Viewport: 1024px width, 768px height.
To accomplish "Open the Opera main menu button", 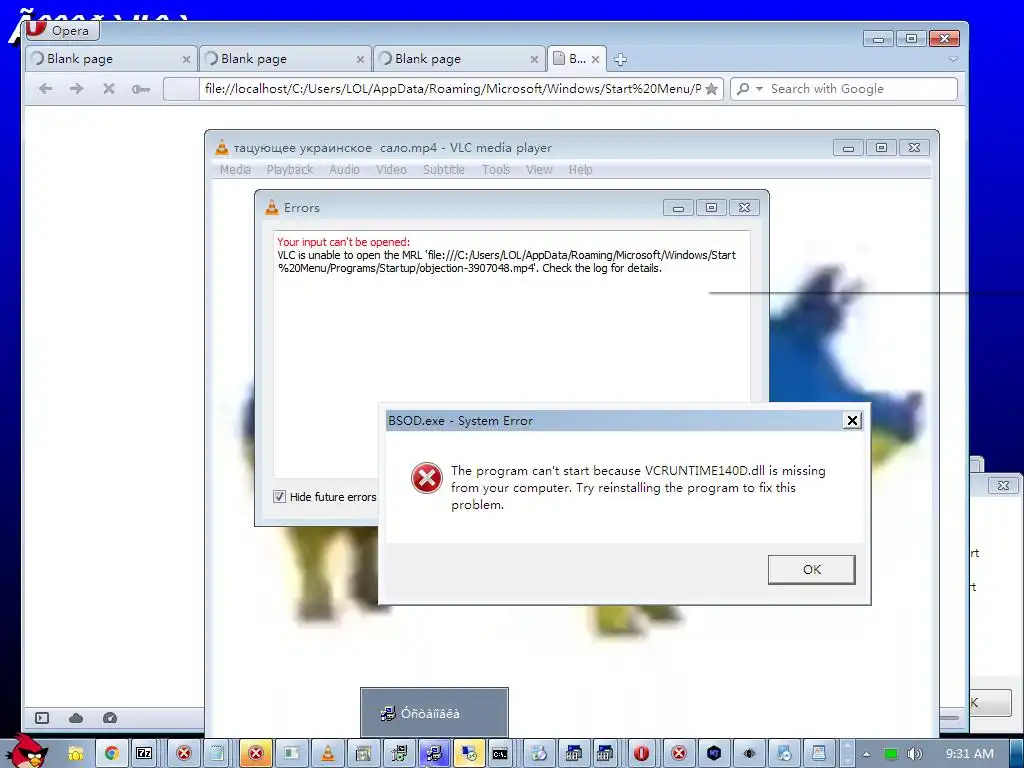I will (x=63, y=30).
